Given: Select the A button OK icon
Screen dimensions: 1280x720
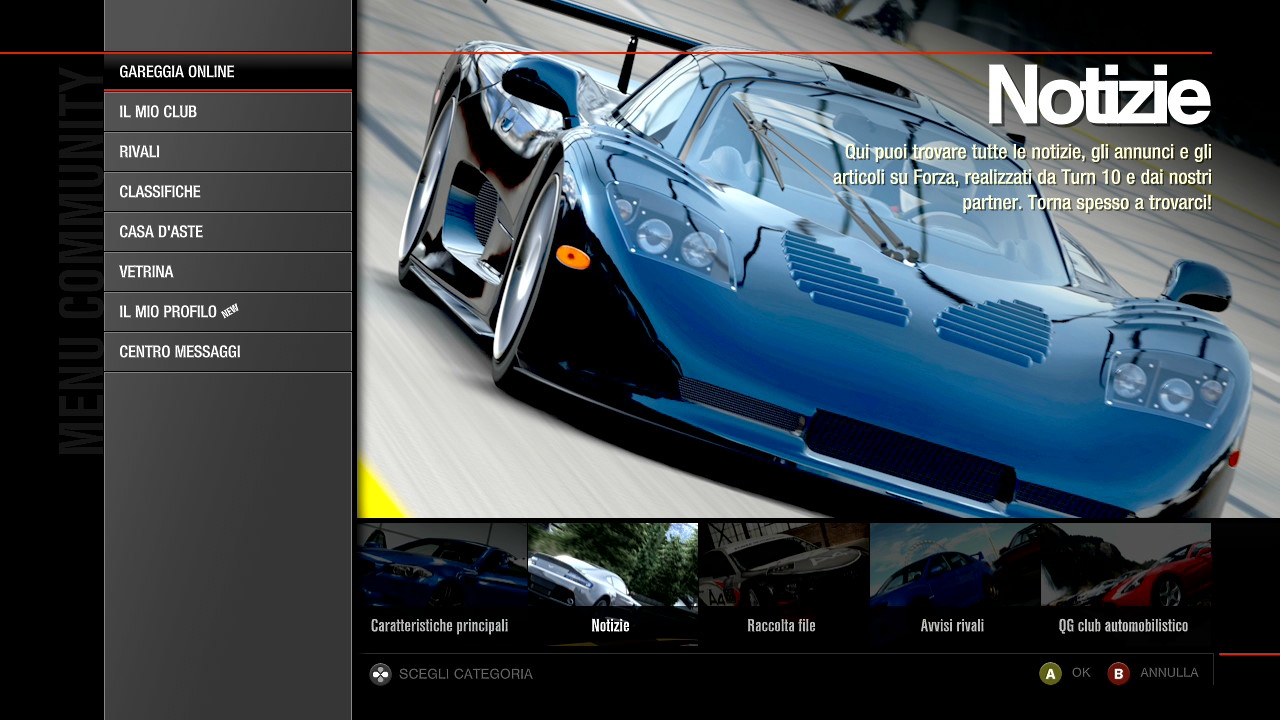Looking at the screenshot, I should (x=1050, y=674).
